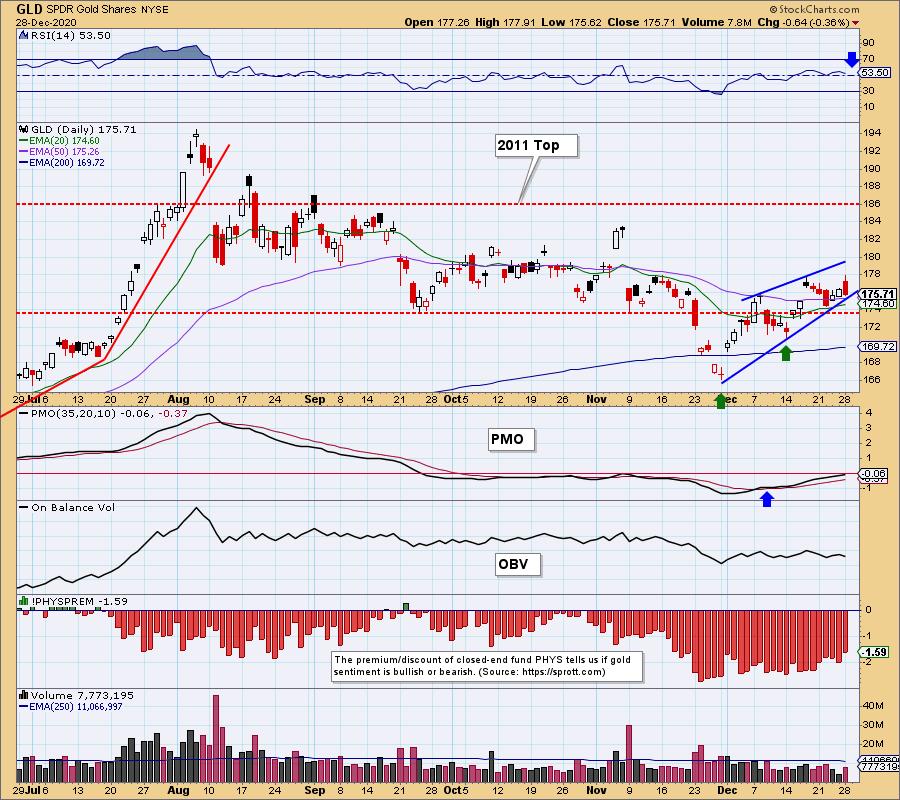The image size is (900, 800).
Task: Click the Sep label on price chart axis
Action: click(x=315, y=399)
